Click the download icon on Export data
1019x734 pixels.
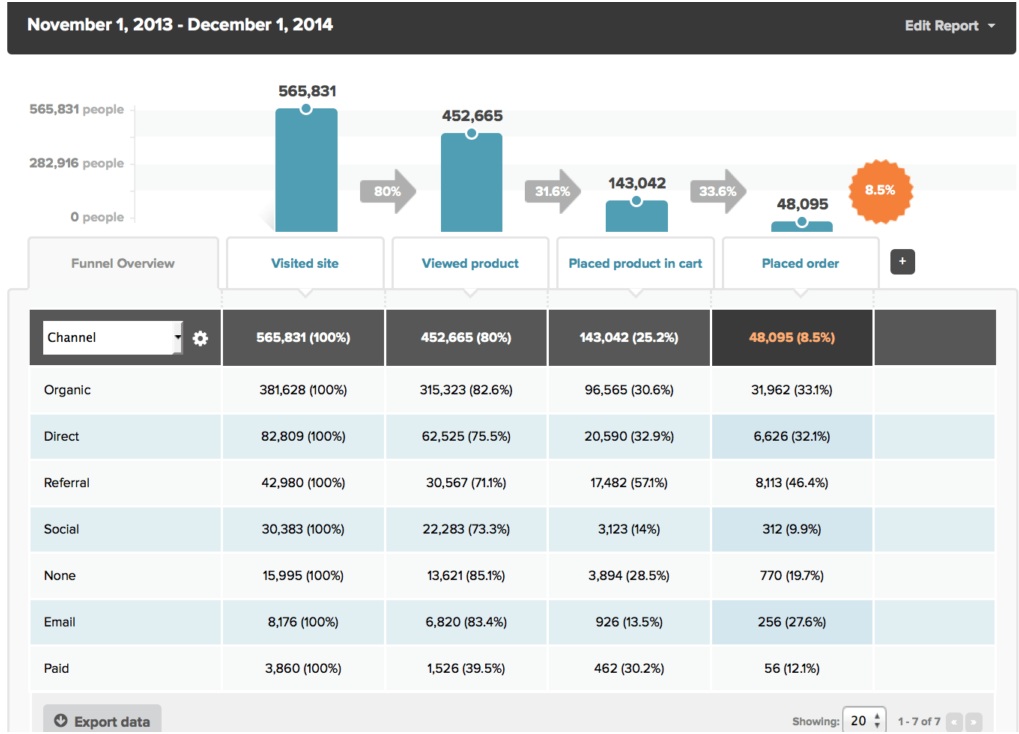click(x=62, y=719)
